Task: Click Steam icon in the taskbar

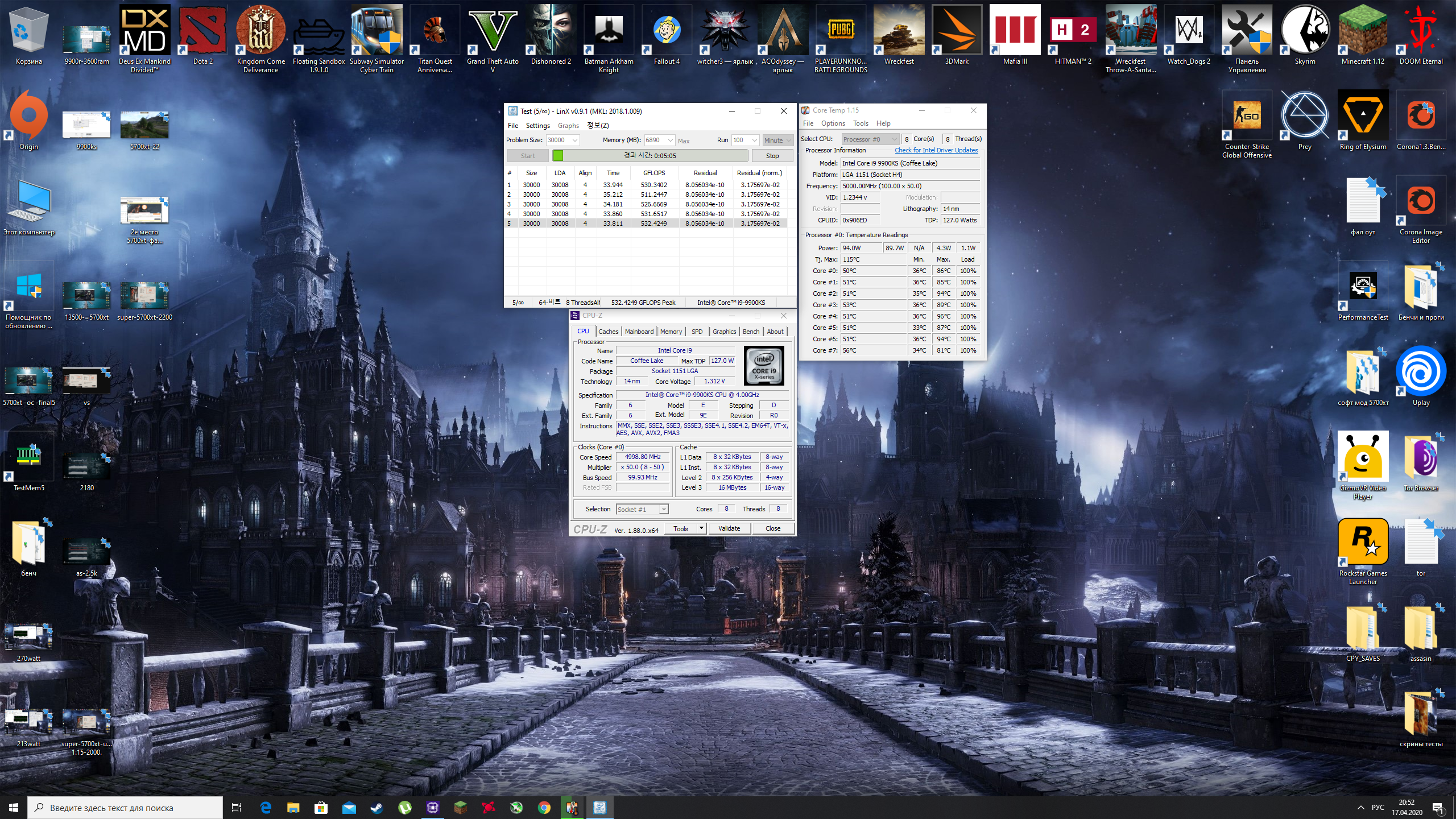Action: [377, 807]
